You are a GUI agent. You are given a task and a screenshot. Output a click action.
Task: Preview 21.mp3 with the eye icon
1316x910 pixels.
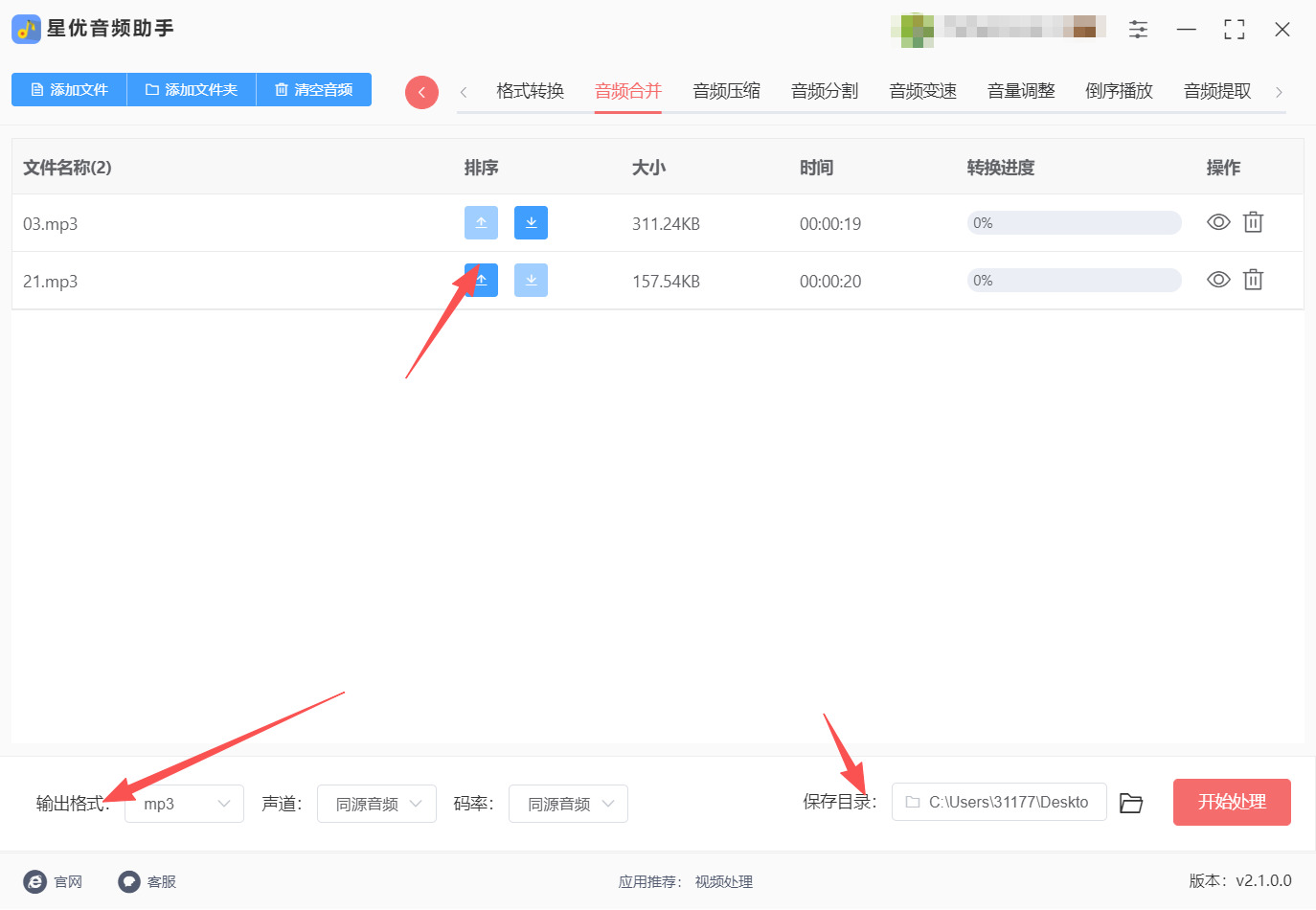click(1218, 280)
